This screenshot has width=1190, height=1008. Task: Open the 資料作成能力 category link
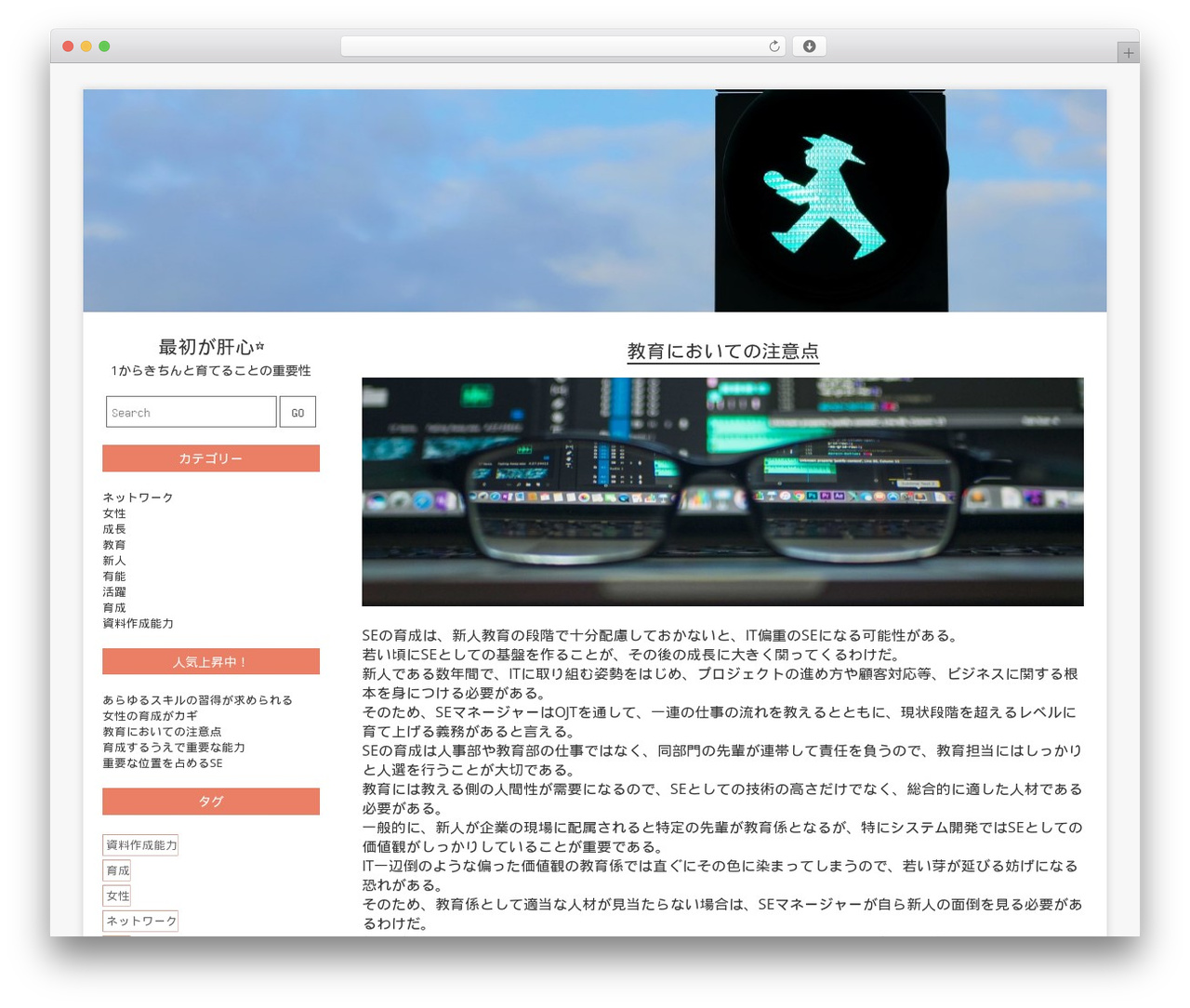(x=138, y=623)
